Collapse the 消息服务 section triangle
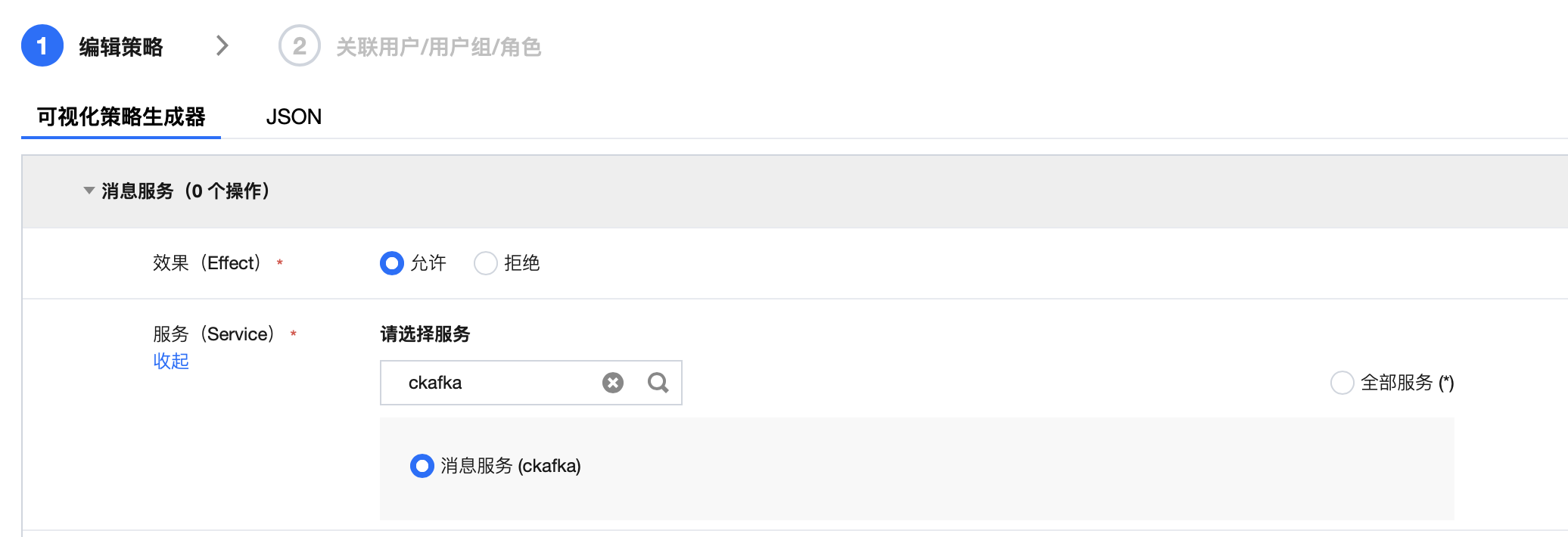 (89, 191)
